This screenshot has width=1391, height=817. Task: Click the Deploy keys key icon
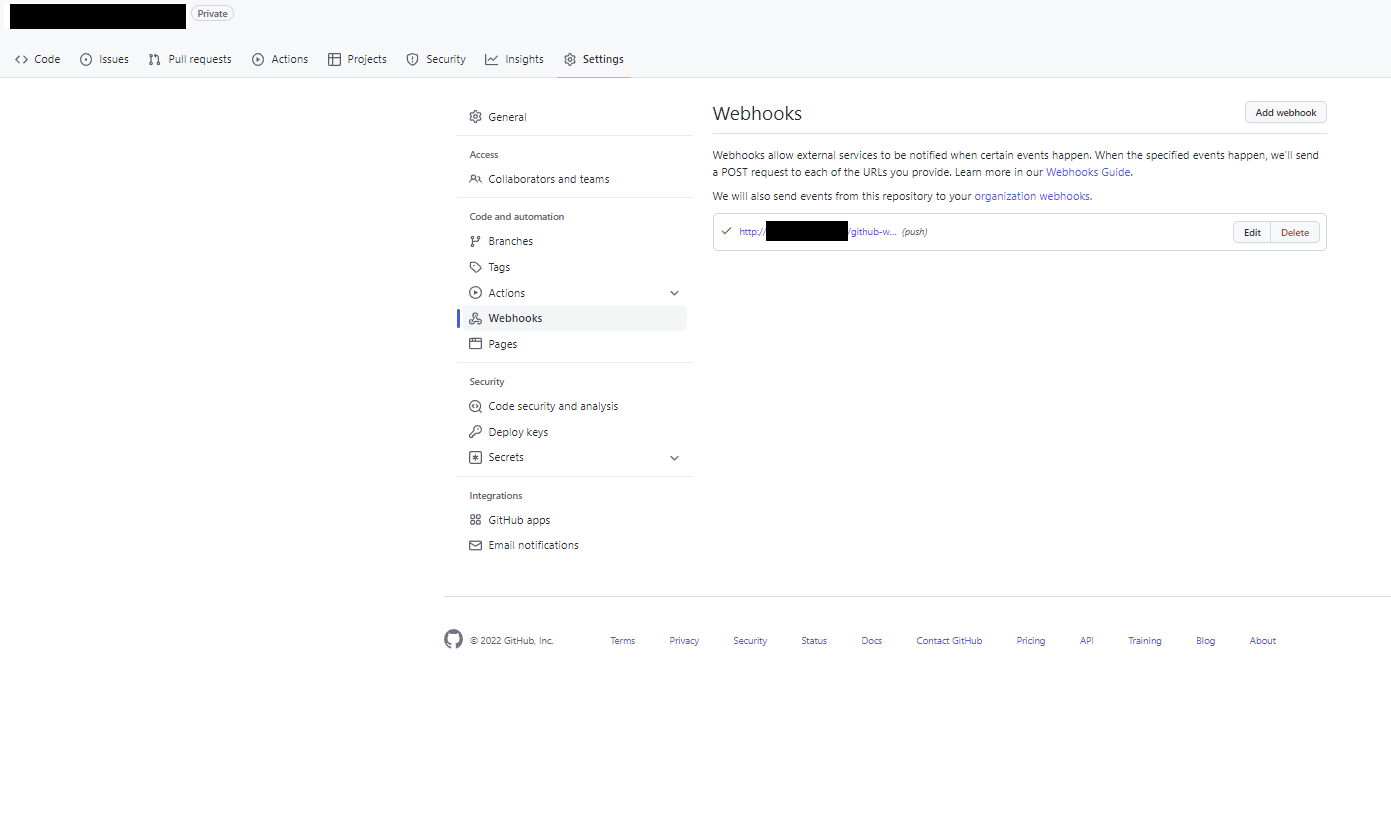pyautogui.click(x=476, y=432)
